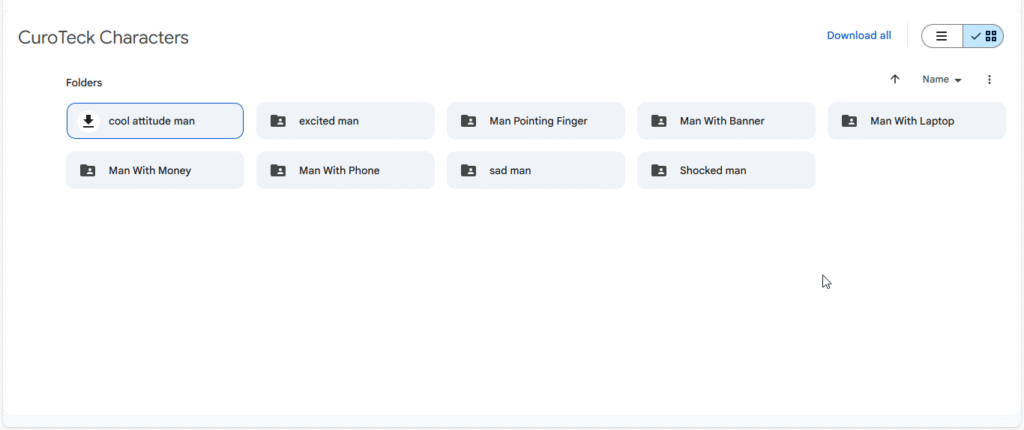Viewport: 1024px width, 430px height.
Task: Click shared folder icon for excited man
Action: (278, 121)
